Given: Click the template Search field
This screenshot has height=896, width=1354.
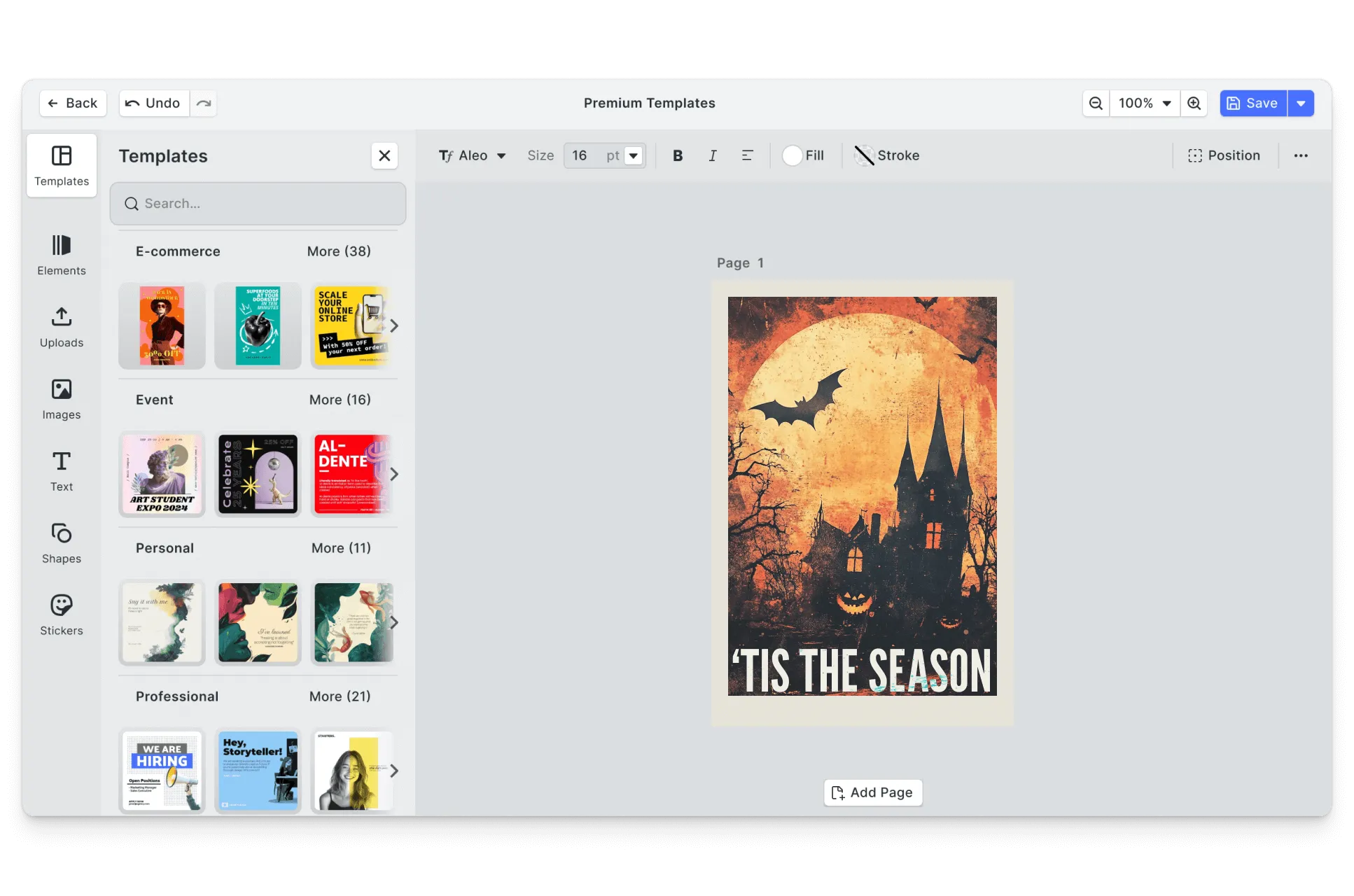Looking at the screenshot, I should pos(258,204).
